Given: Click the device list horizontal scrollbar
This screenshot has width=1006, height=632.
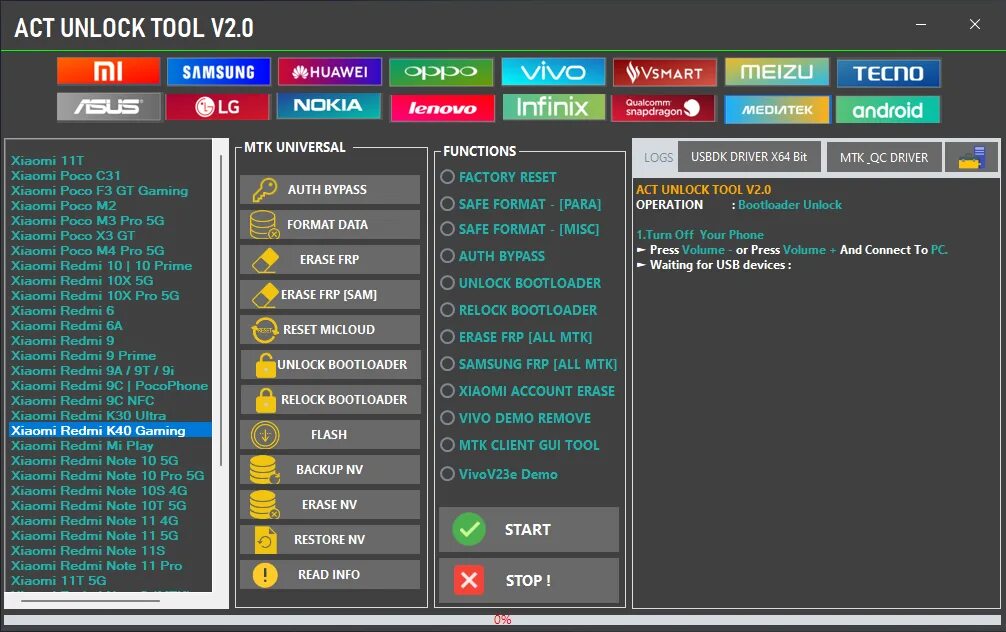Looking at the screenshot, I should click(90, 601).
